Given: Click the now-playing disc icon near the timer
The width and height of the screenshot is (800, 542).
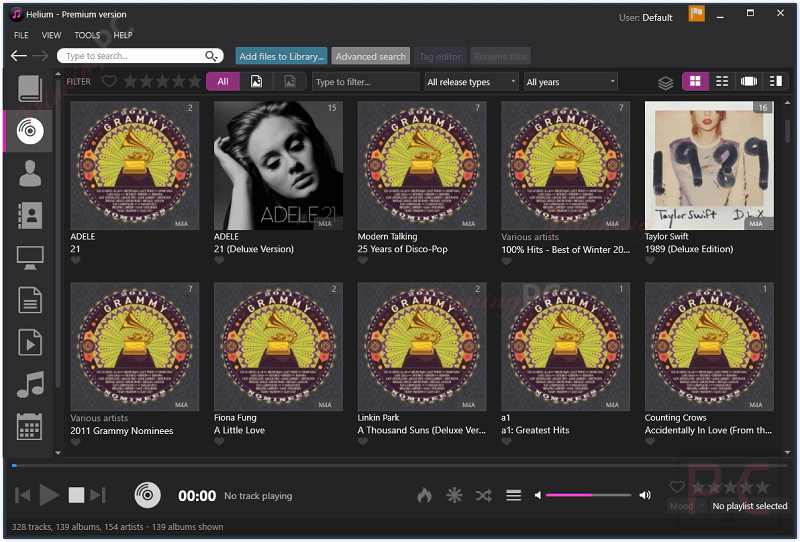Looking at the screenshot, I should tap(147, 495).
